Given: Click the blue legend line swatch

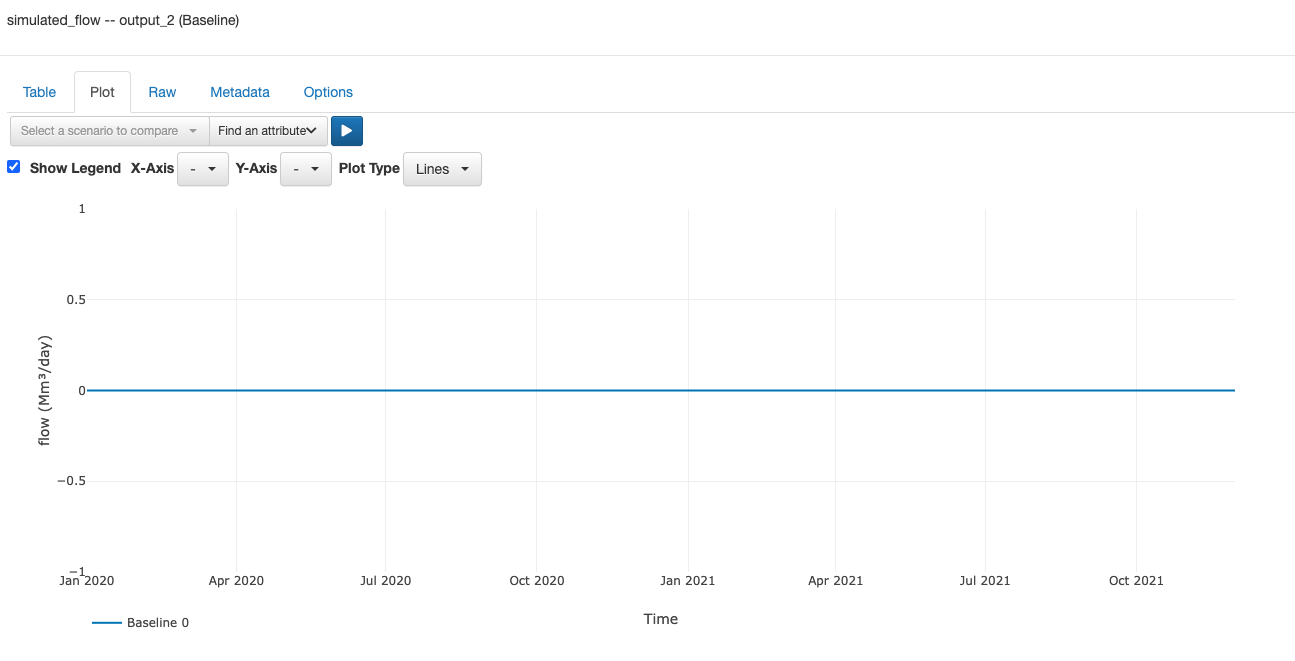Looking at the screenshot, I should (106, 623).
